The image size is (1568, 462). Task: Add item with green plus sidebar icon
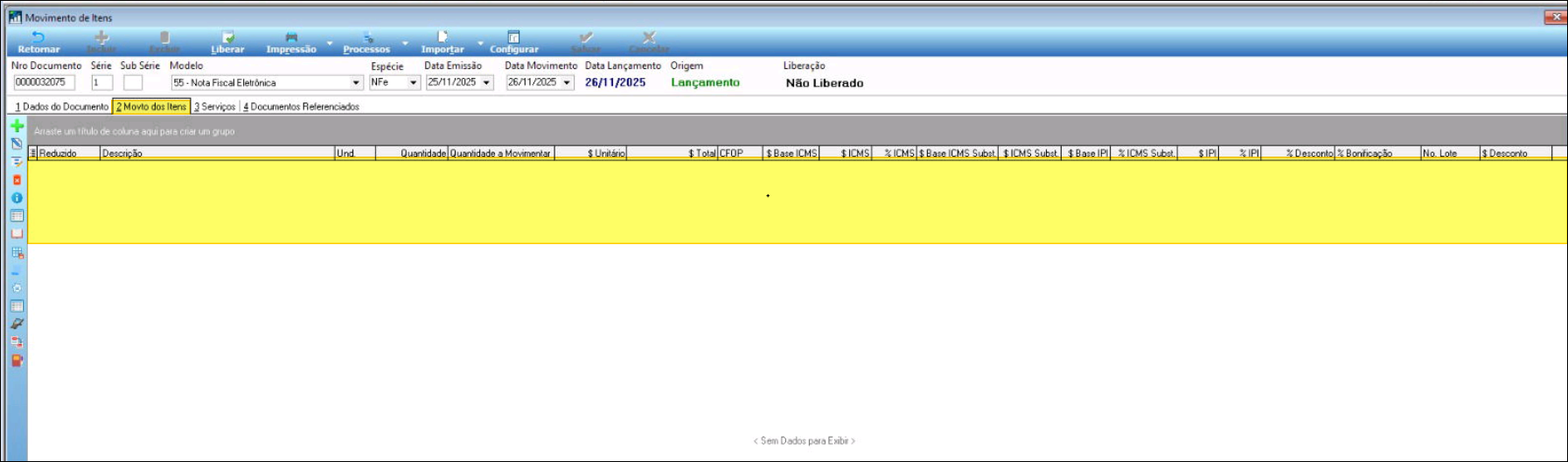(x=17, y=126)
